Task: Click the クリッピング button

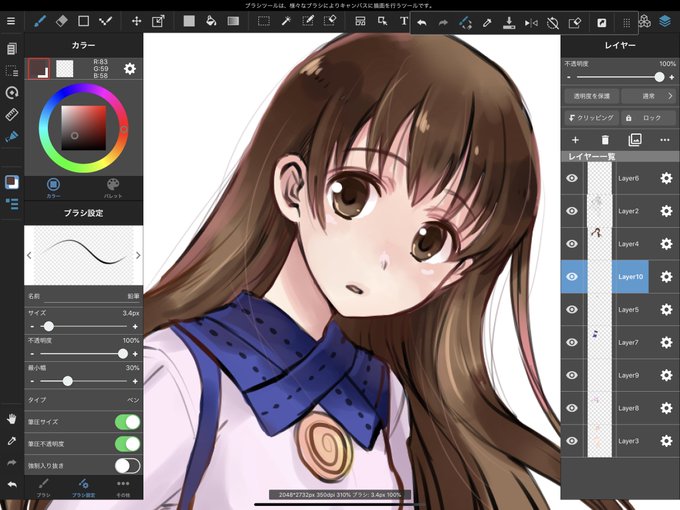Action: 592,118
